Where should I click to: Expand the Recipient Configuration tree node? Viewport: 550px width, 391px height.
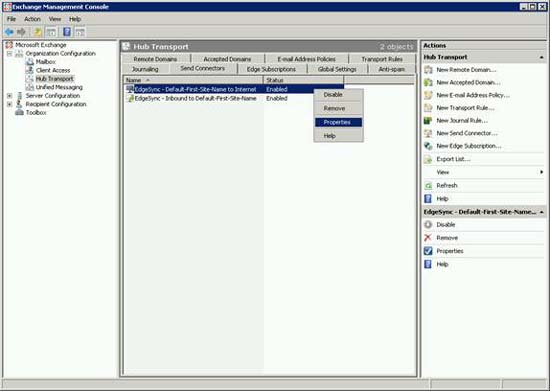point(9,104)
